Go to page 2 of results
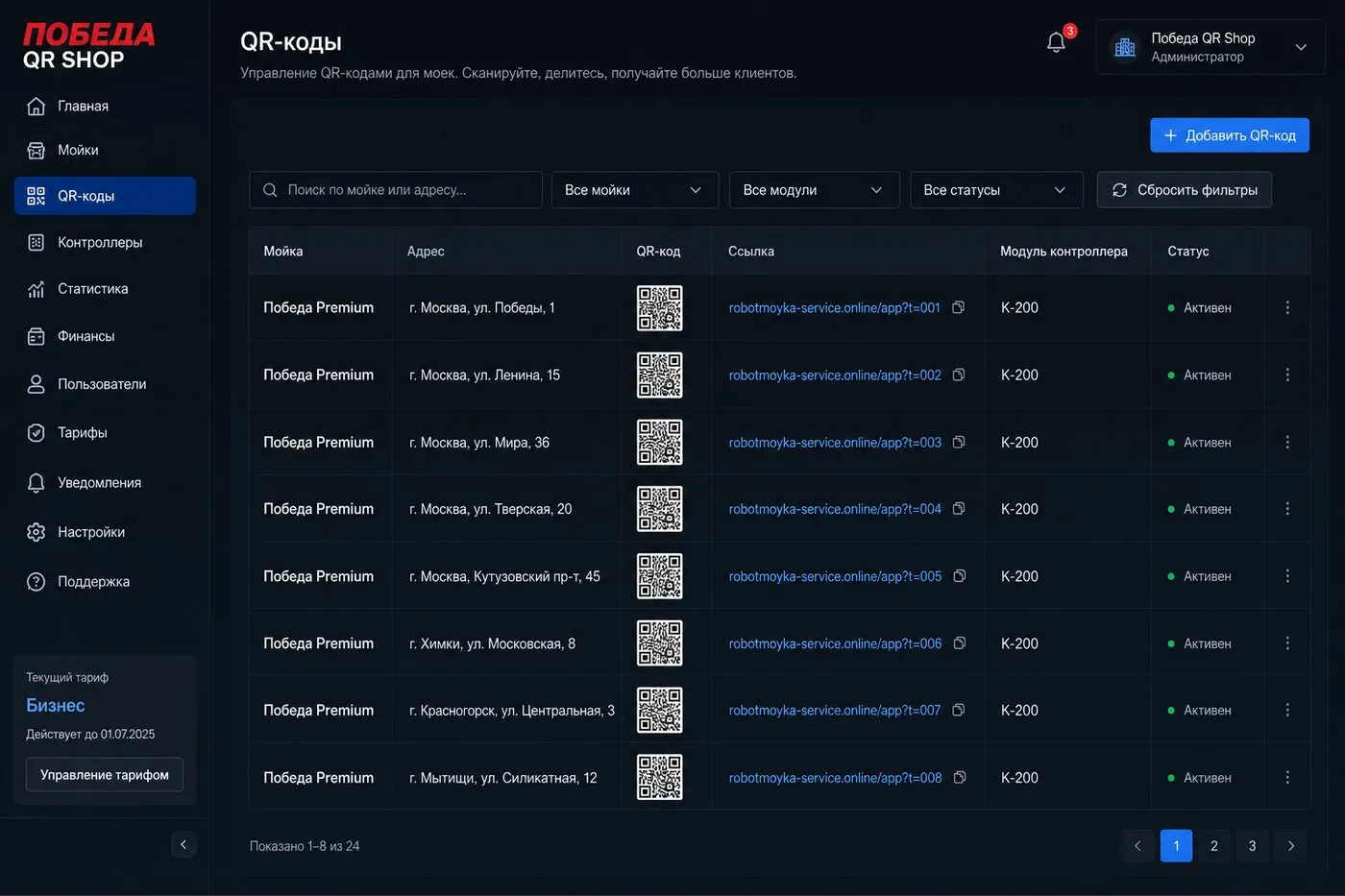Viewport: 1345px width, 896px height. [1214, 846]
